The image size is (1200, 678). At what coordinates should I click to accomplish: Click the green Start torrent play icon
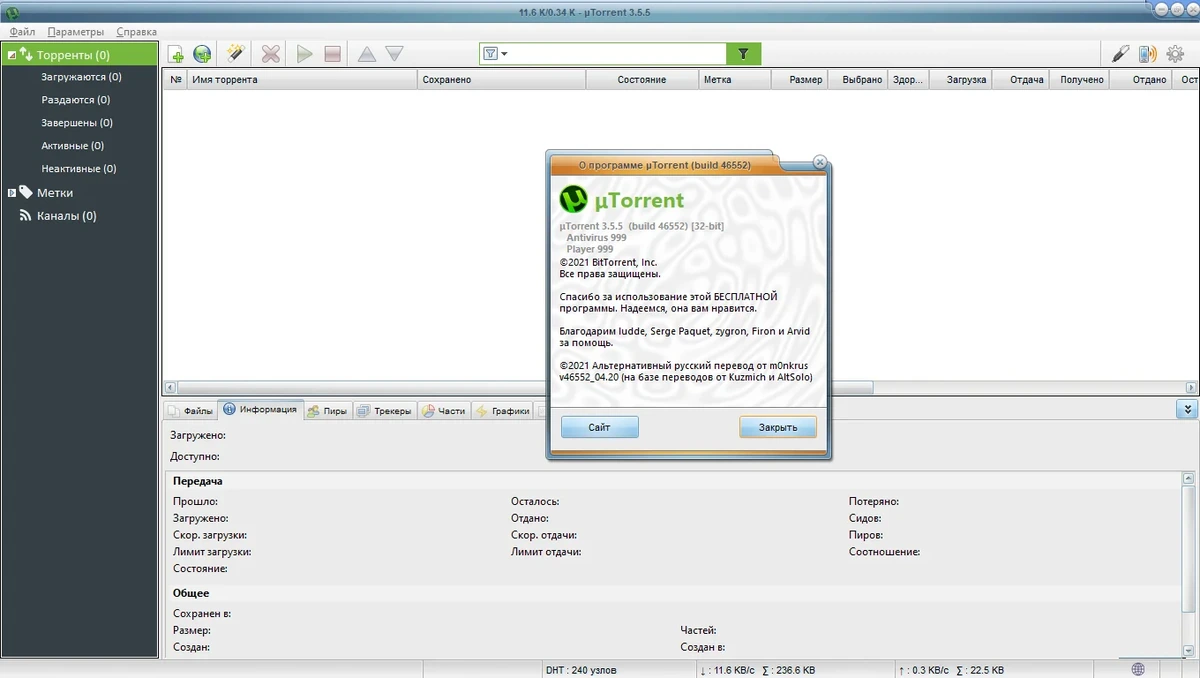click(305, 54)
